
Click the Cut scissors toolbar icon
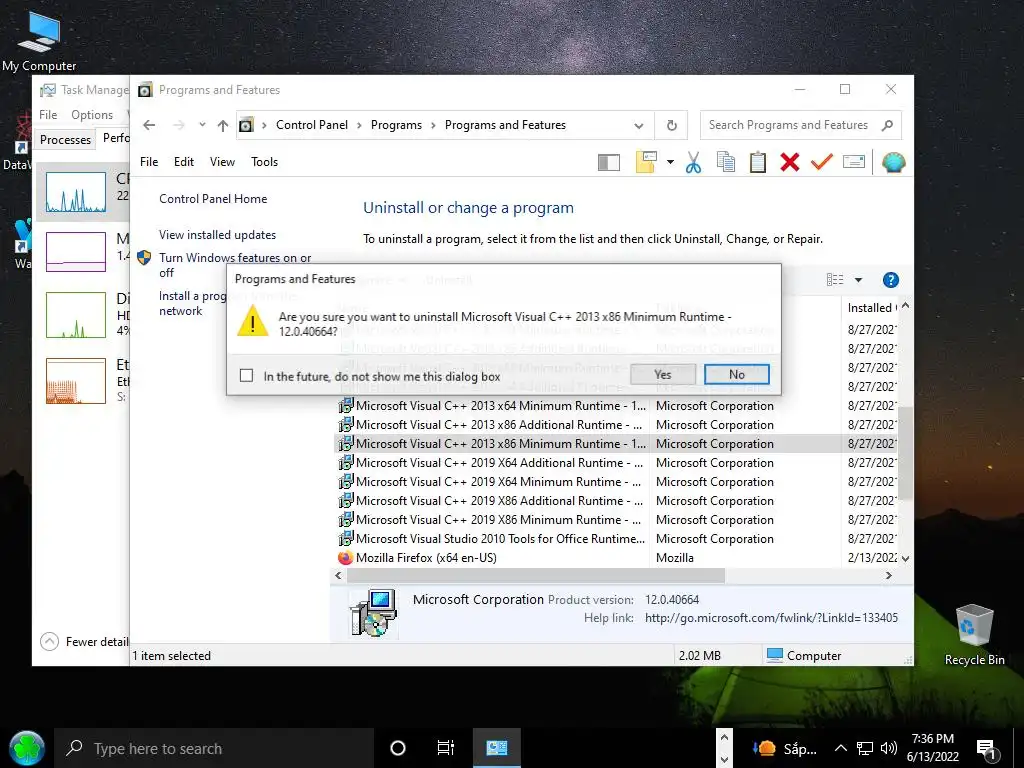pyautogui.click(x=694, y=163)
